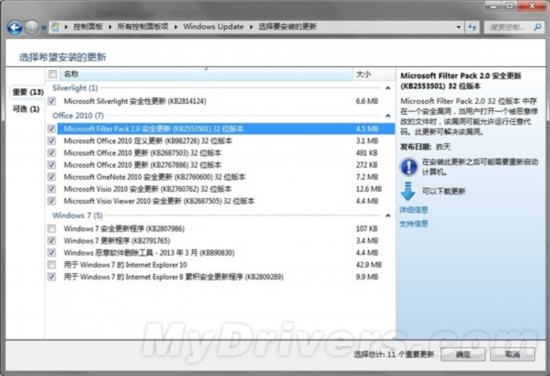The width and height of the screenshot is (550, 376).
Task: Switch to the 可选 (1) tab
Action: click(x=26, y=109)
